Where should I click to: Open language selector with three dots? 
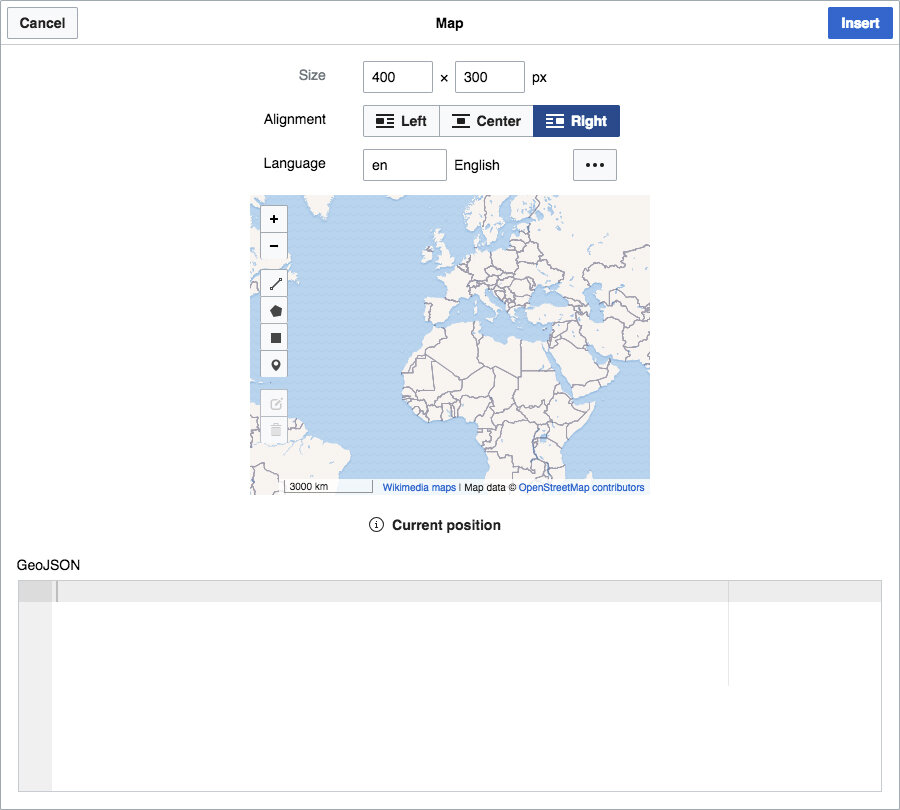(595, 165)
